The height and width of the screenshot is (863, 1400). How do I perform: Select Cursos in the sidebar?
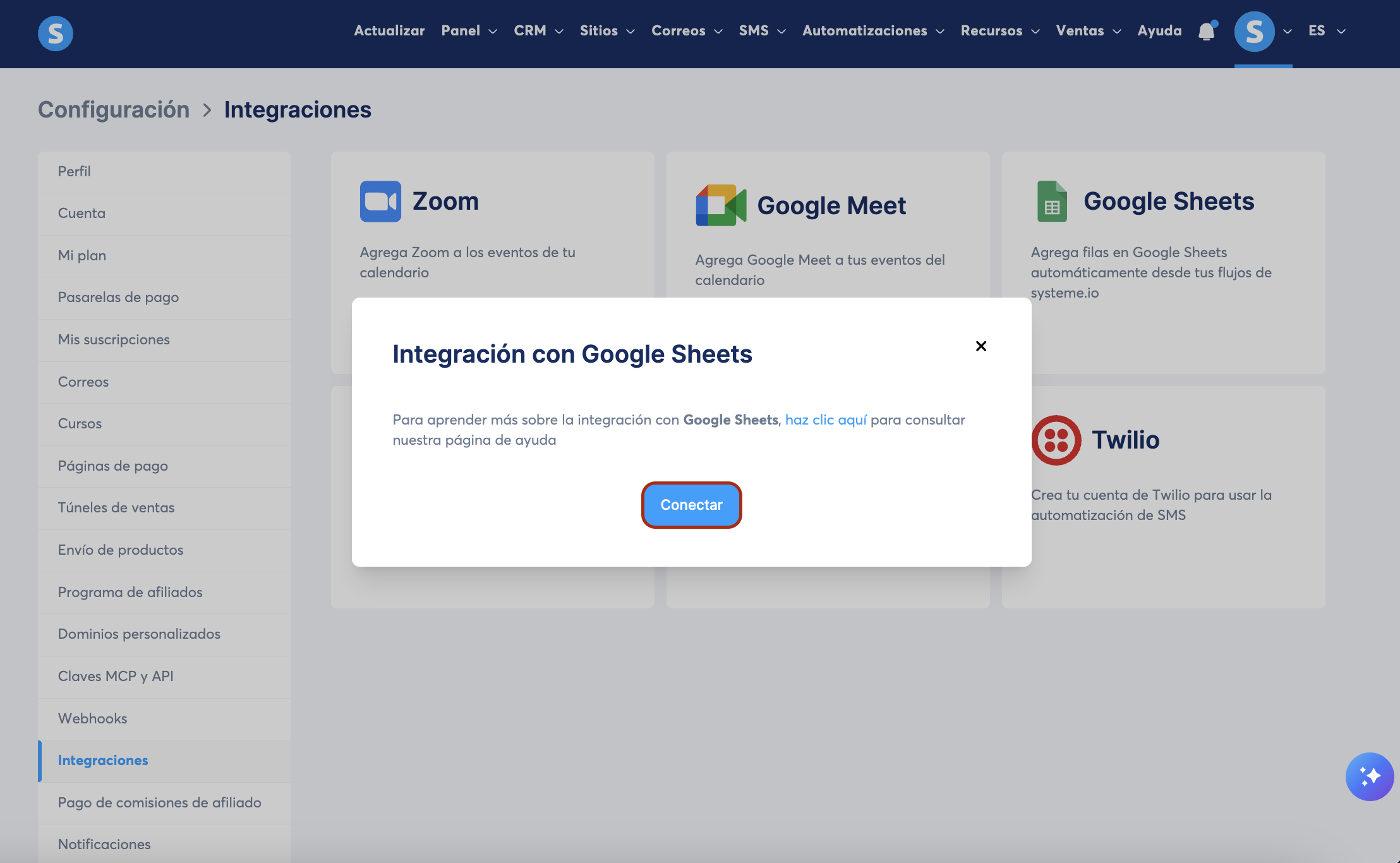pos(164,424)
